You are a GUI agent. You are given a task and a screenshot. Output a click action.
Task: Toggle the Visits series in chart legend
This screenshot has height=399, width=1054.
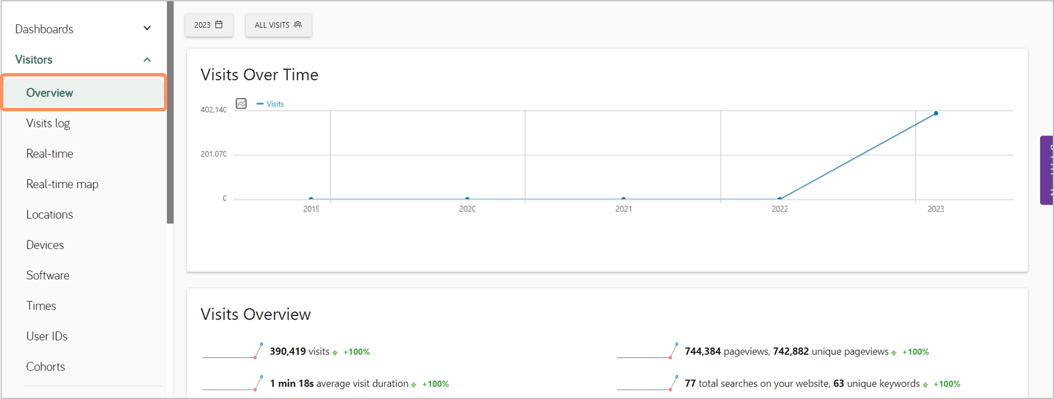pyautogui.click(x=270, y=104)
